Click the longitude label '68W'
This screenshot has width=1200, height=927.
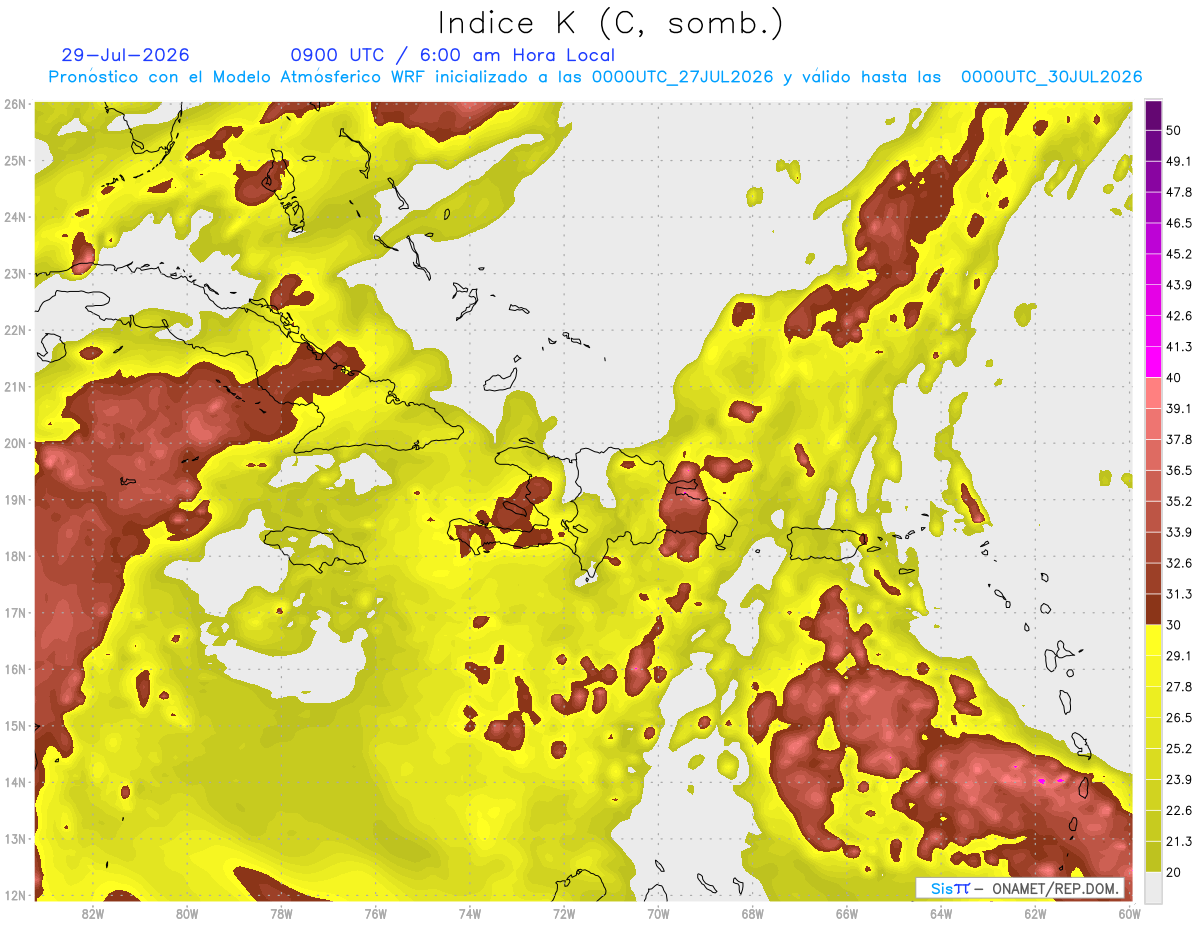tap(752, 913)
